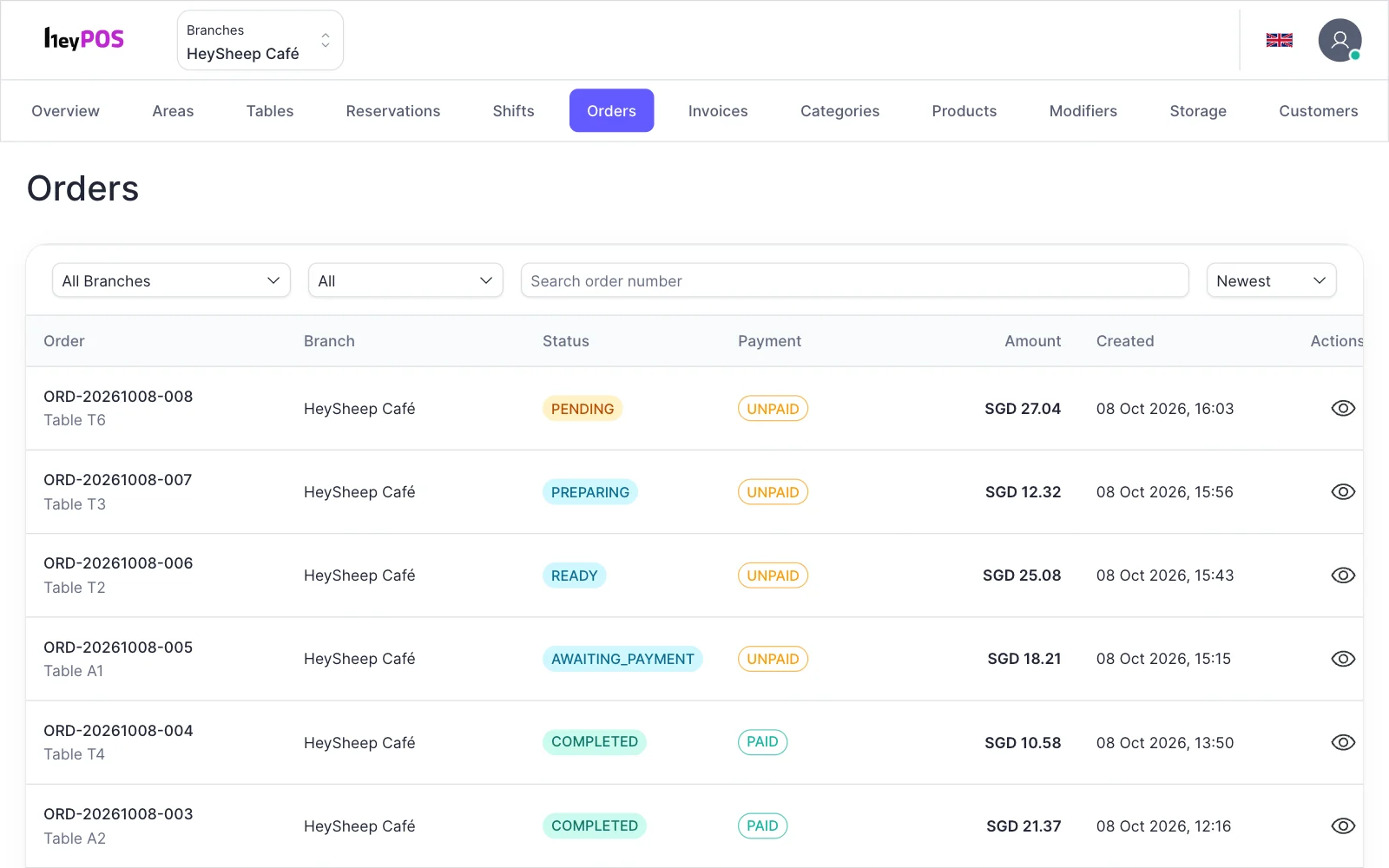1389x868 pixels.
Task: Click the Table T3 label
Action: point(75,504)
